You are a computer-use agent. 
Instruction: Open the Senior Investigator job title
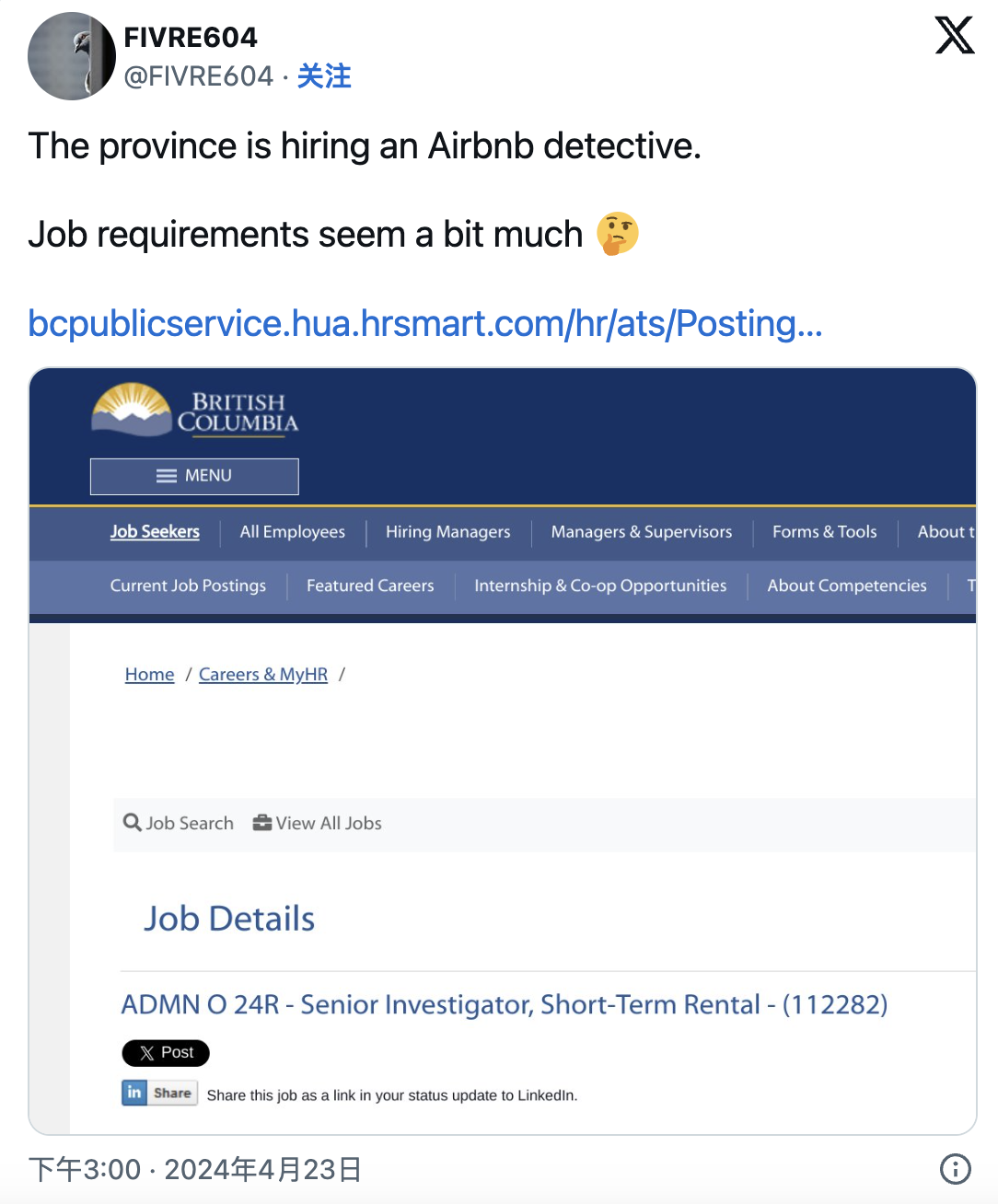click(505, 1004)
